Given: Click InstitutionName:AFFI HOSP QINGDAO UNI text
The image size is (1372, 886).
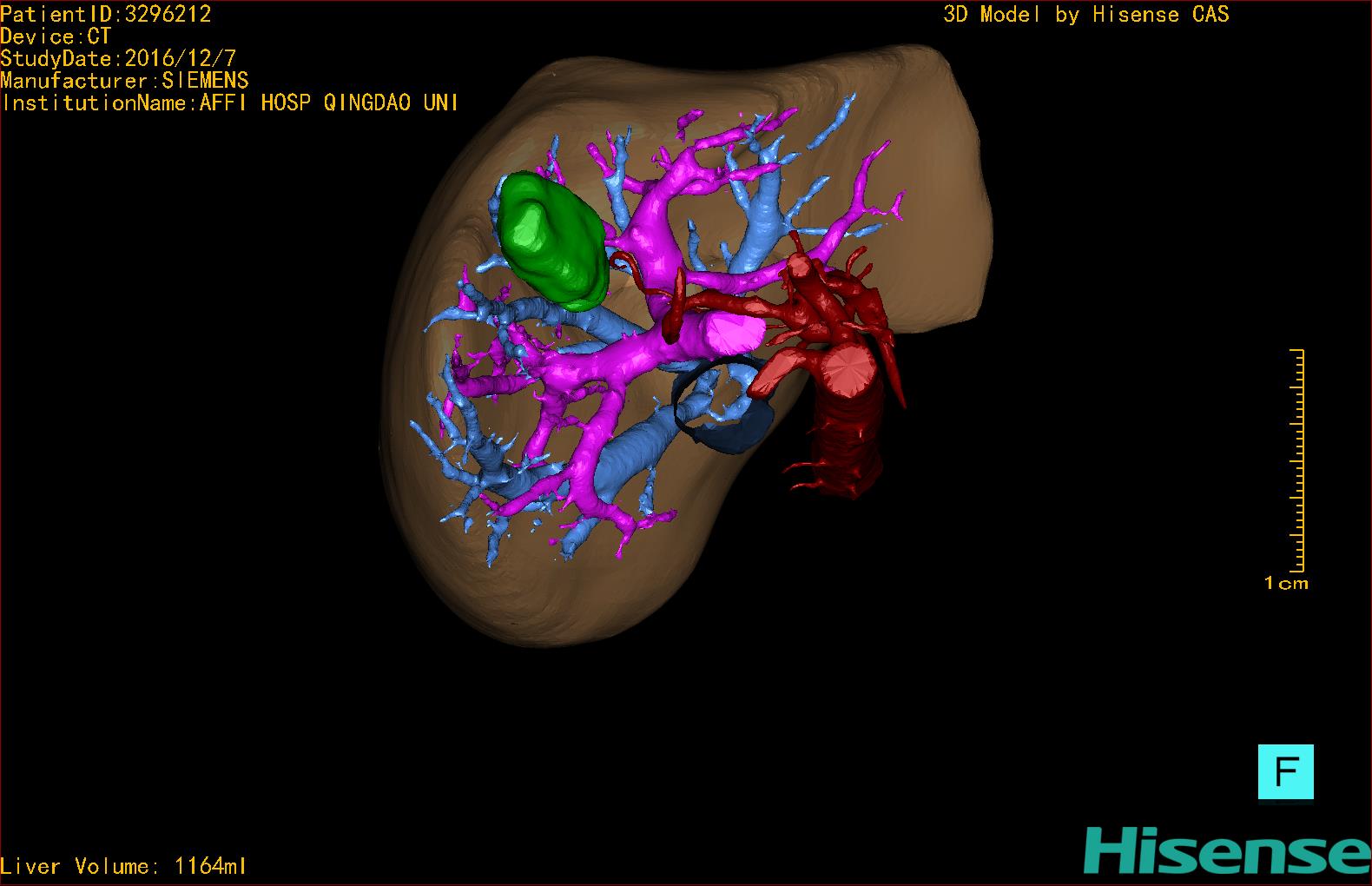Looking at the screenshot, I should point(230,103).
